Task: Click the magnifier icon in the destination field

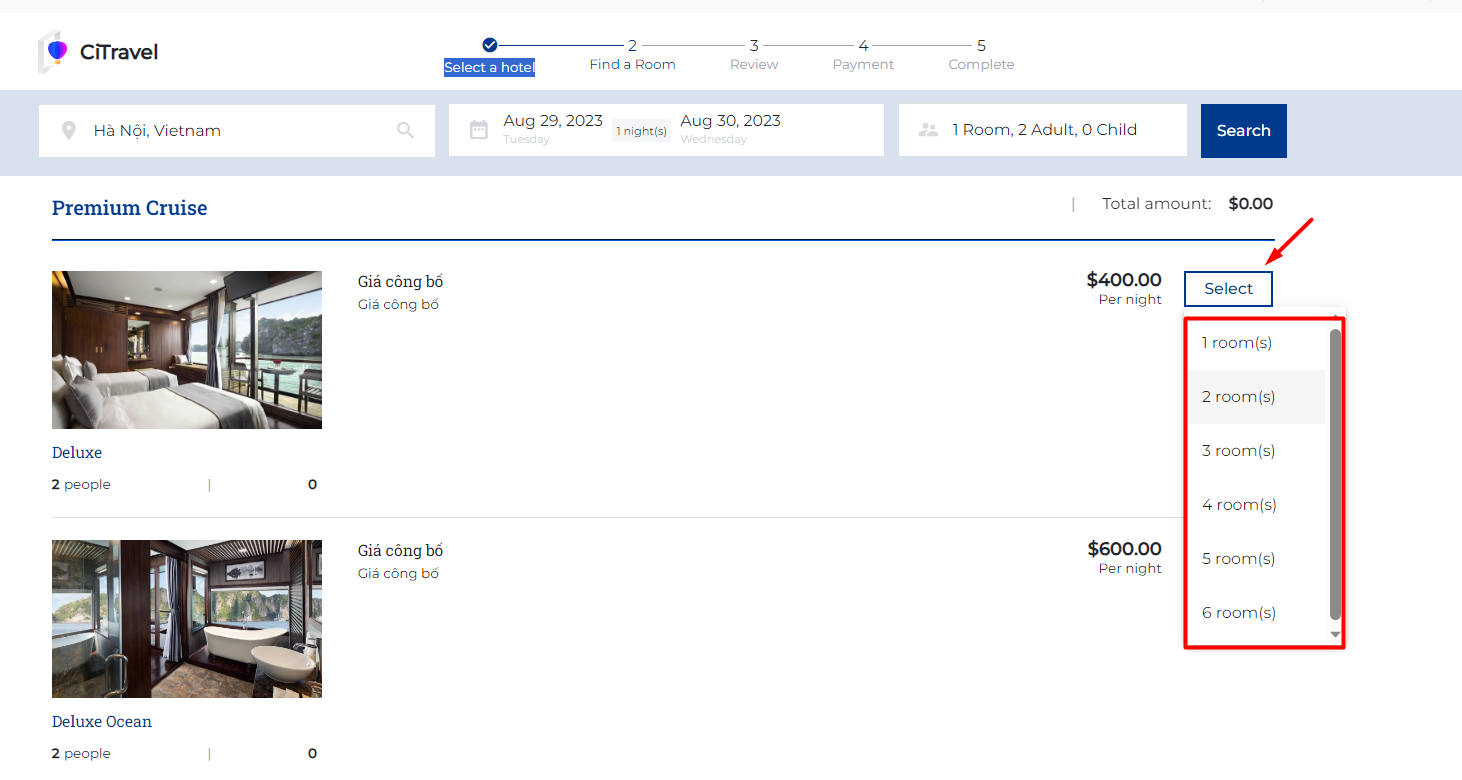Action: click(x=405, y=130)
